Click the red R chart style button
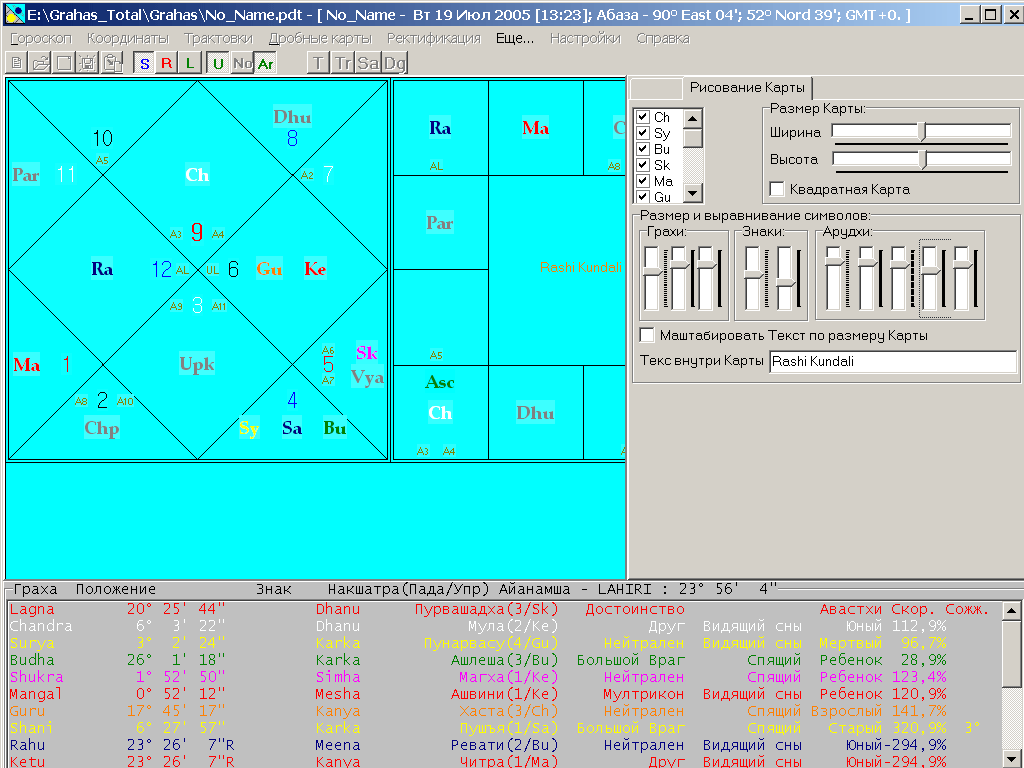The height and width of the screenshot is (768, 1024). [167, 63]
